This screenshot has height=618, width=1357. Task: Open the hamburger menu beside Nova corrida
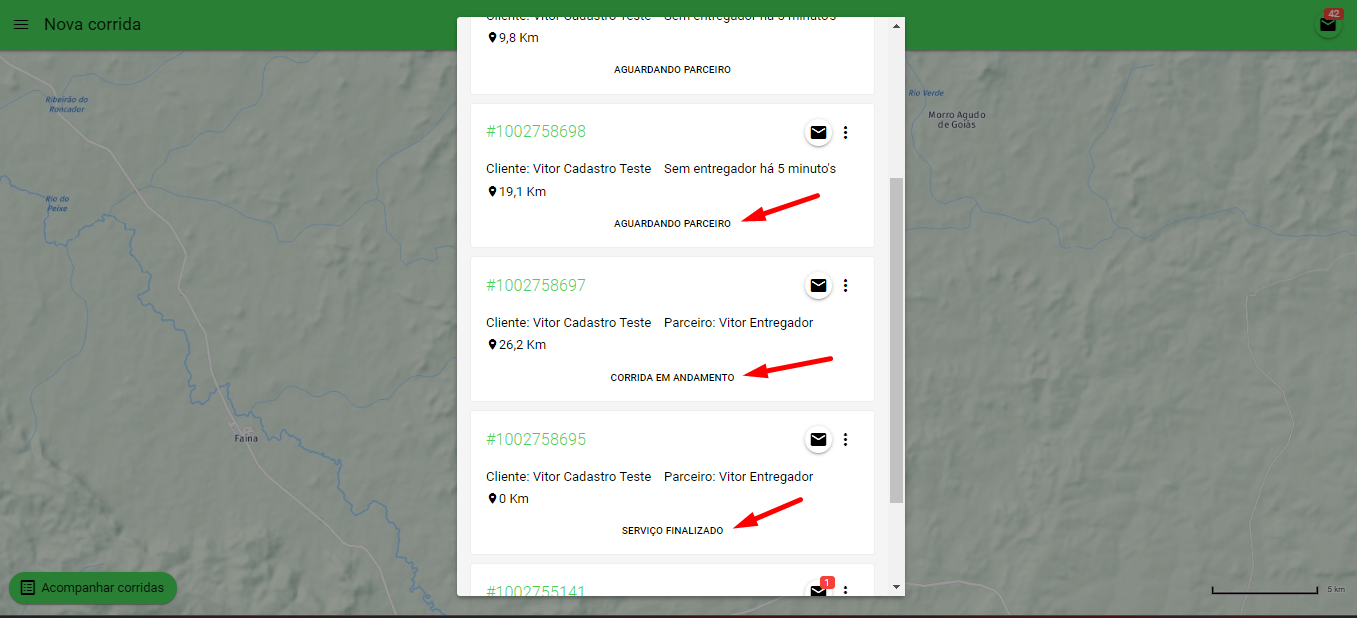click(x=21, y=24)
